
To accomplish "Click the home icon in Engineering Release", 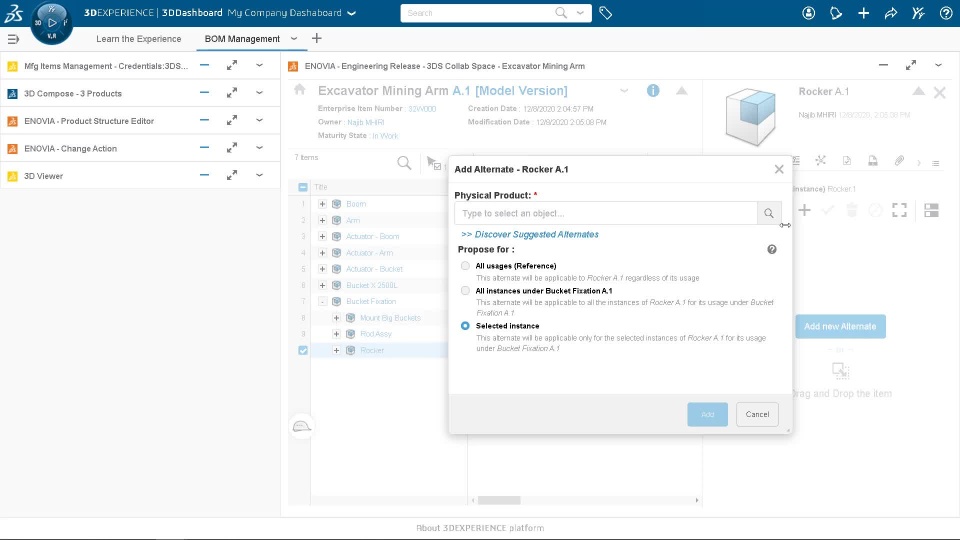I will tap(299, 90).
